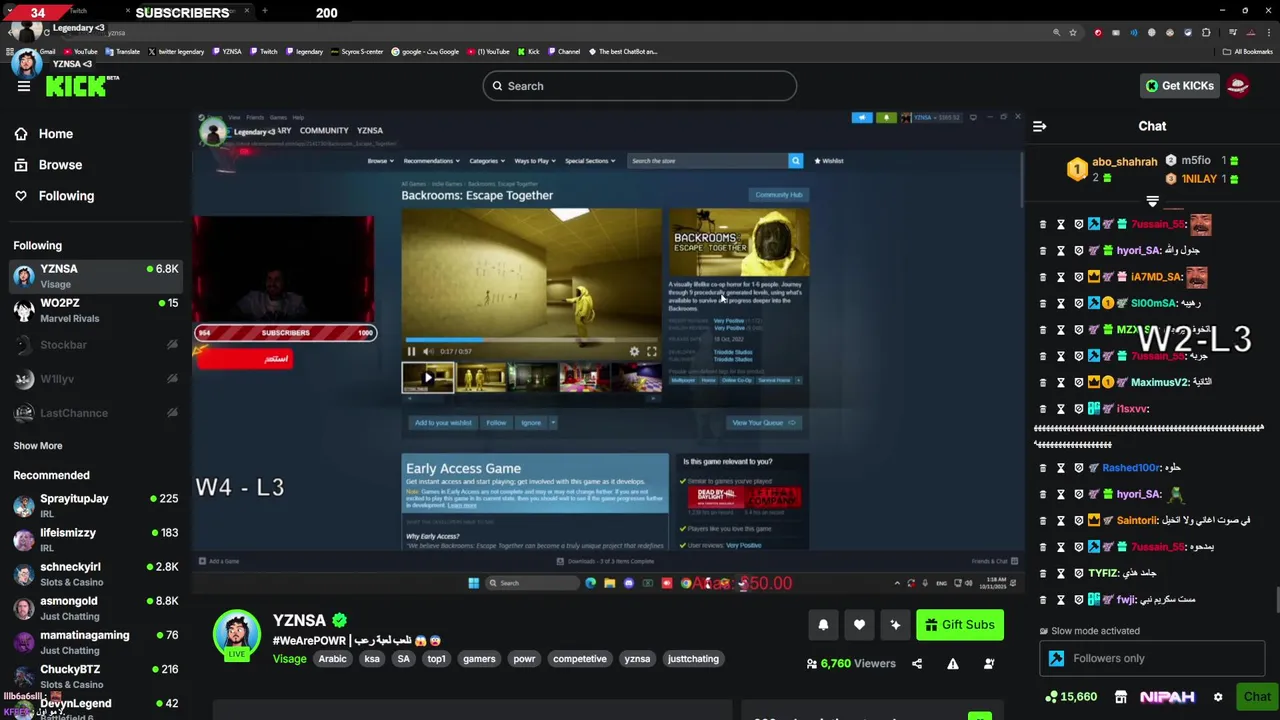Toggle notification bell for YZNSA
1280x720 pixels.
[x=823, y=625]
